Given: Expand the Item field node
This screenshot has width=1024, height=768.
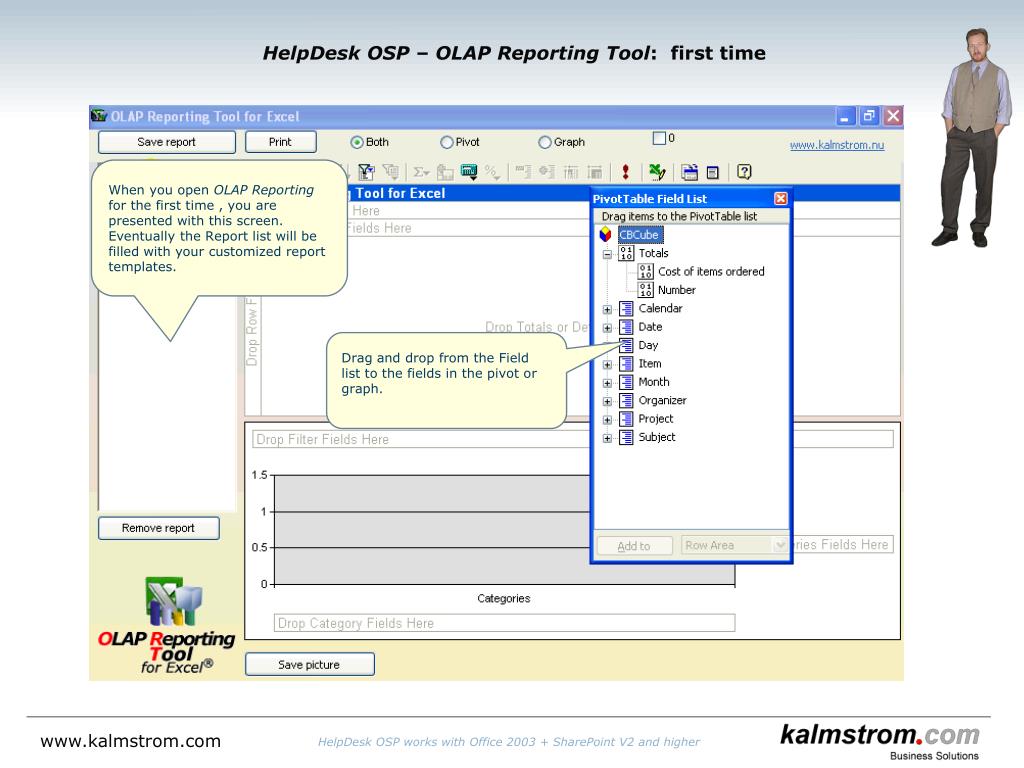Looking at the screenshot, I should 607,364.
